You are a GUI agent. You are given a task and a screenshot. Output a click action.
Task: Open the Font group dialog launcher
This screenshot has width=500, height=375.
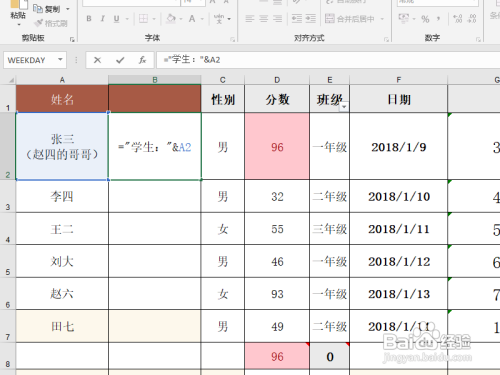(x=232, y=39)
